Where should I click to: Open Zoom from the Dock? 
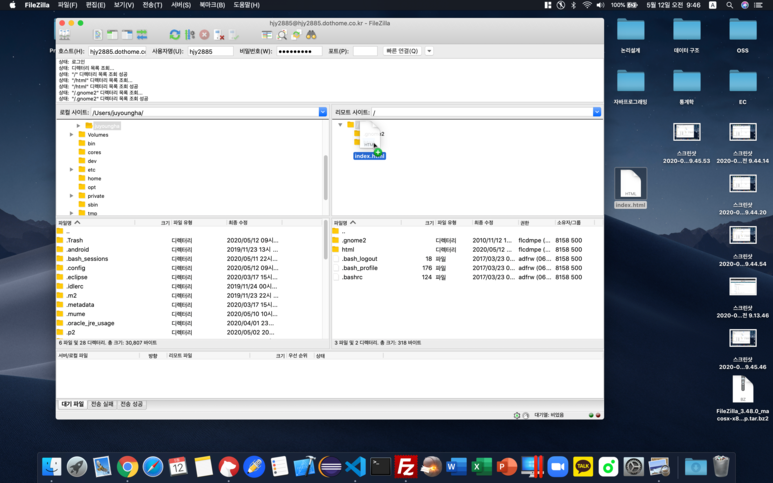(x=558, y=466)
